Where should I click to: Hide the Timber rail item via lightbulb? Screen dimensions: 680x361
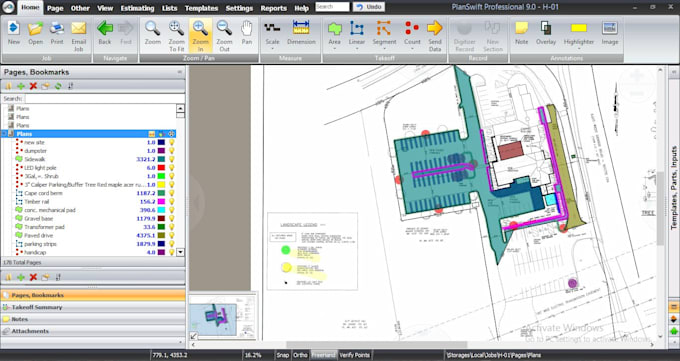[x=171, y=201]
